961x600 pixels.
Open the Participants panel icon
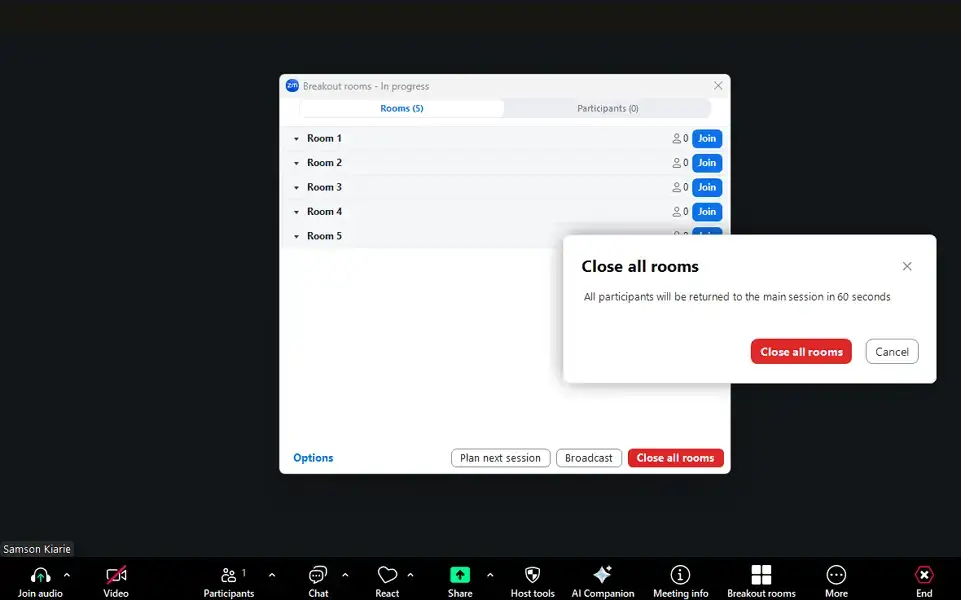tap(229, 575)
